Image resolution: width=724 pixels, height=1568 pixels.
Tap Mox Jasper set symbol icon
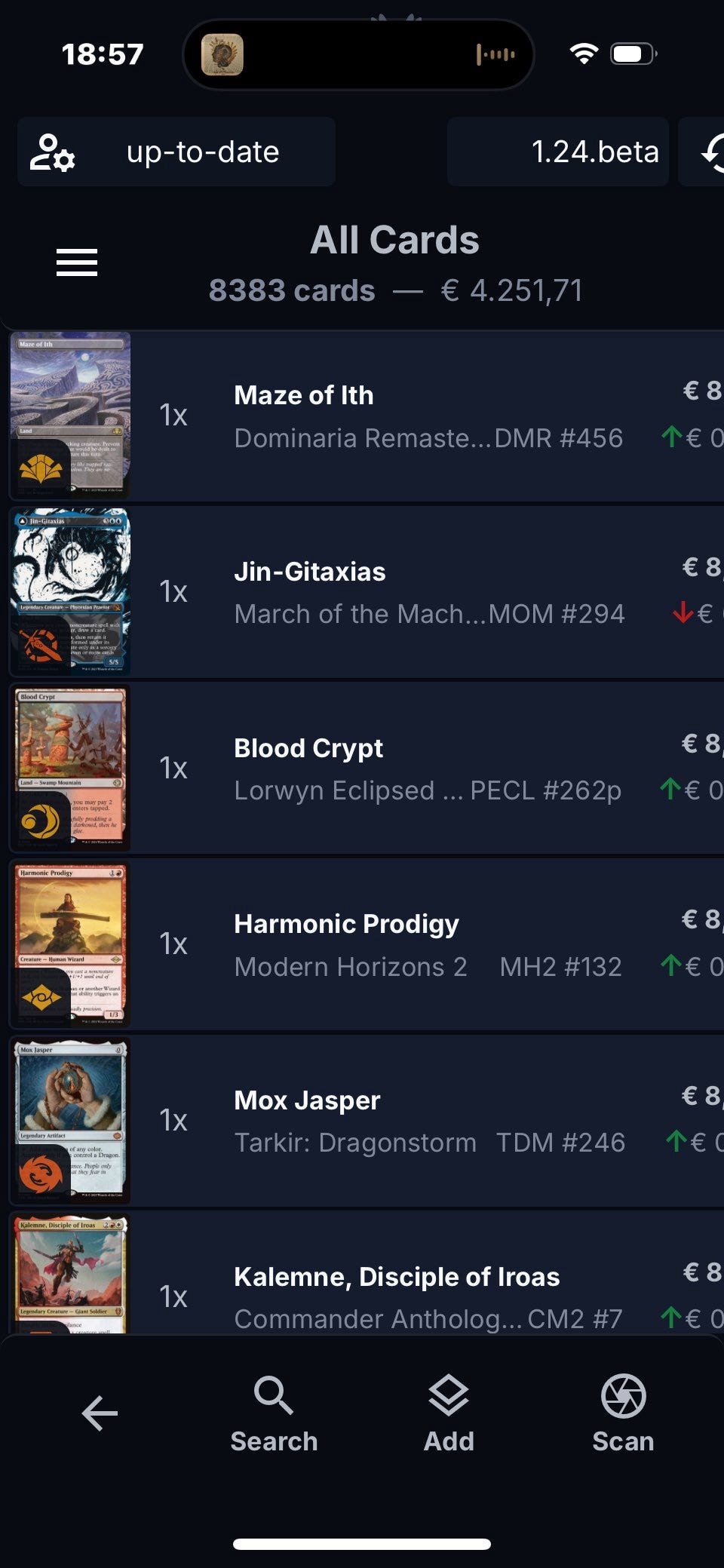41,1174
